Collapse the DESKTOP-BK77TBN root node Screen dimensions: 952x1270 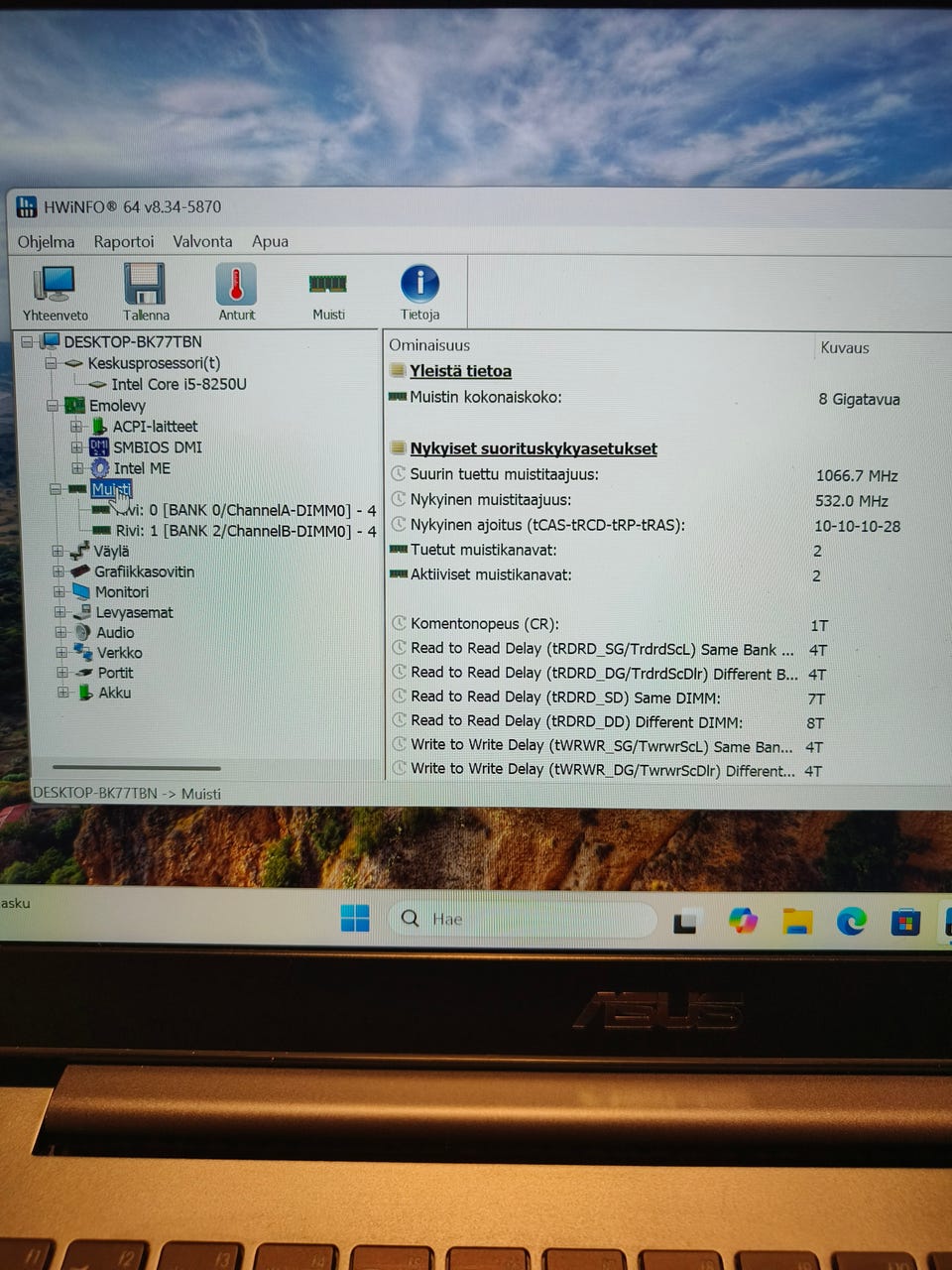pyautogui.click(x=27, y=341)
